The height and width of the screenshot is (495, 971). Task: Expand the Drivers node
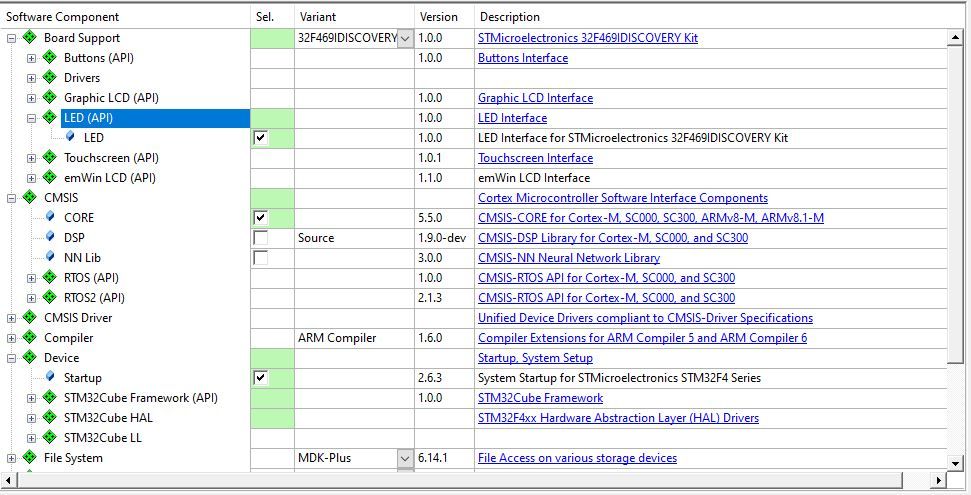tap(31, 78)
